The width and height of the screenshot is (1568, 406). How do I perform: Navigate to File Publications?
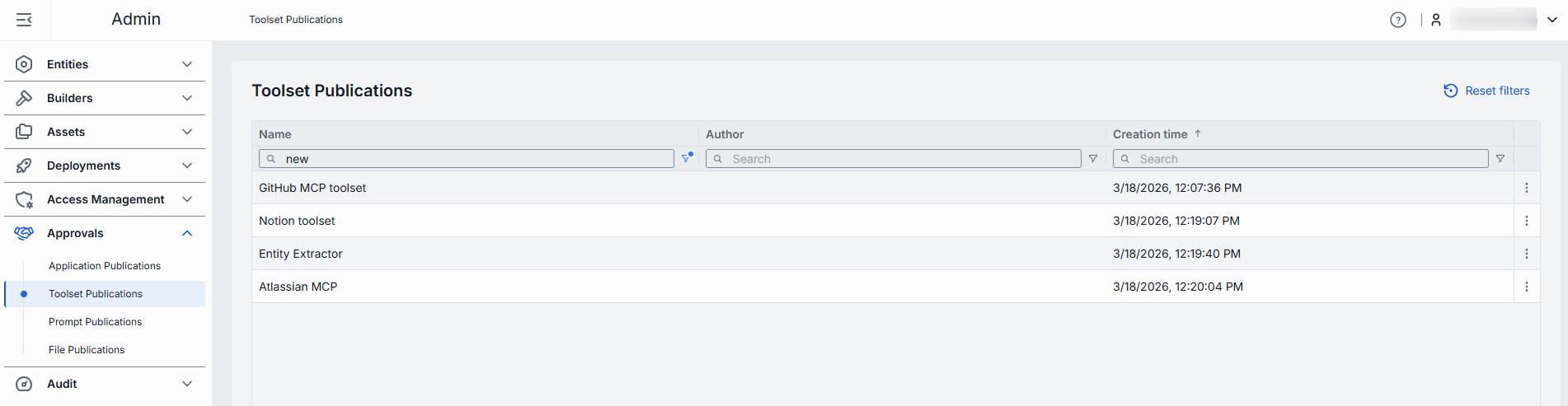coord(87,350)
